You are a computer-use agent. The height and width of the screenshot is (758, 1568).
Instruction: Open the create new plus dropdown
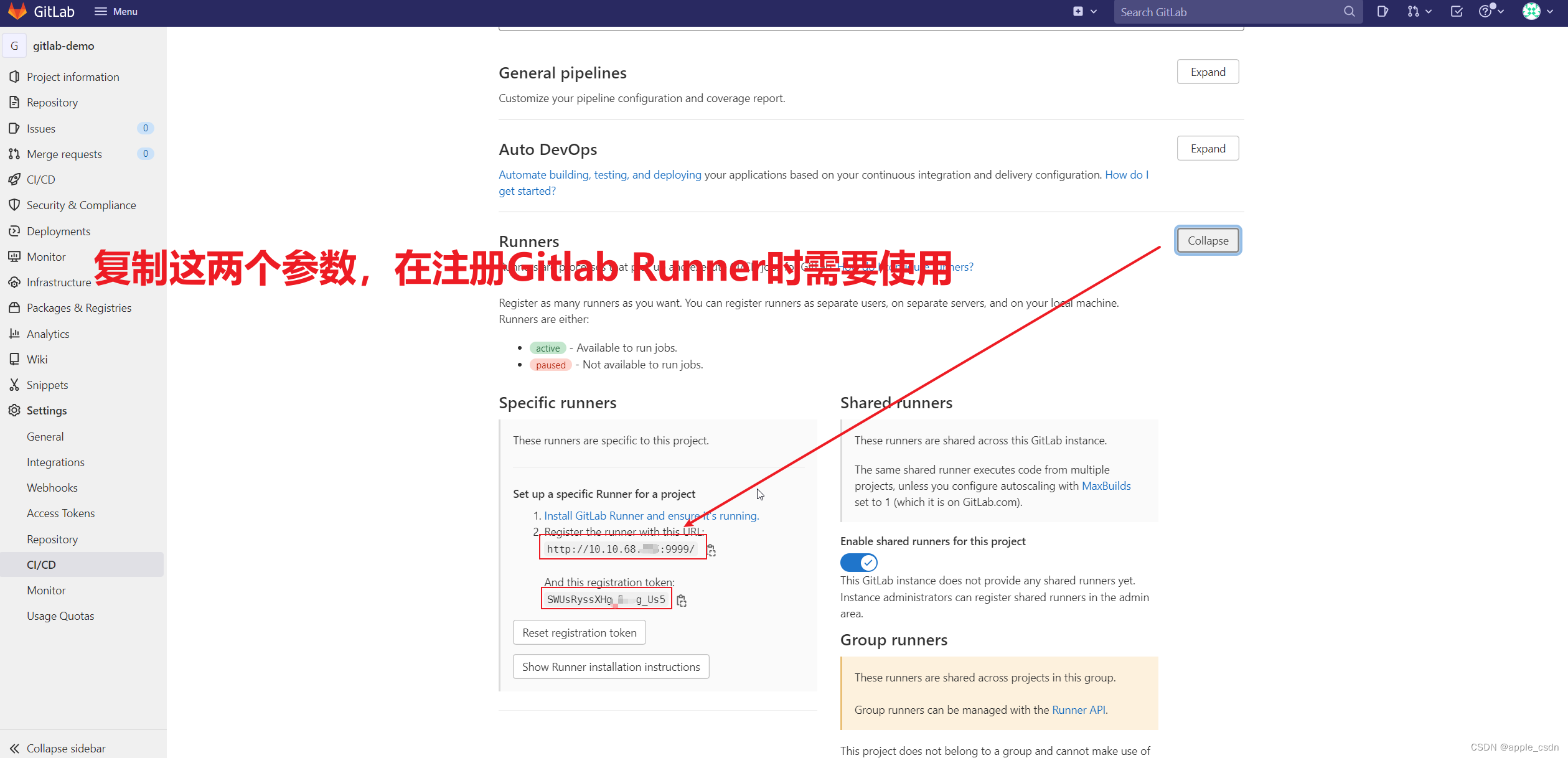pyautogui.click(x=1084, y=11)
